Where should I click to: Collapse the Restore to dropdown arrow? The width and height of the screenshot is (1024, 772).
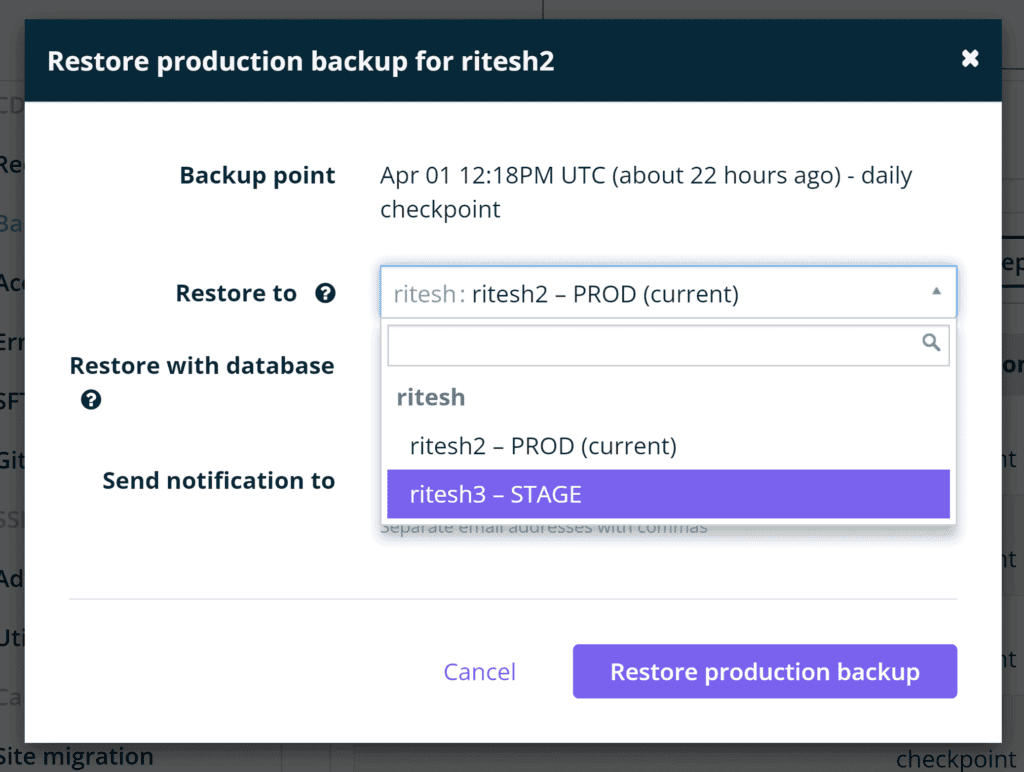point(936,291)
